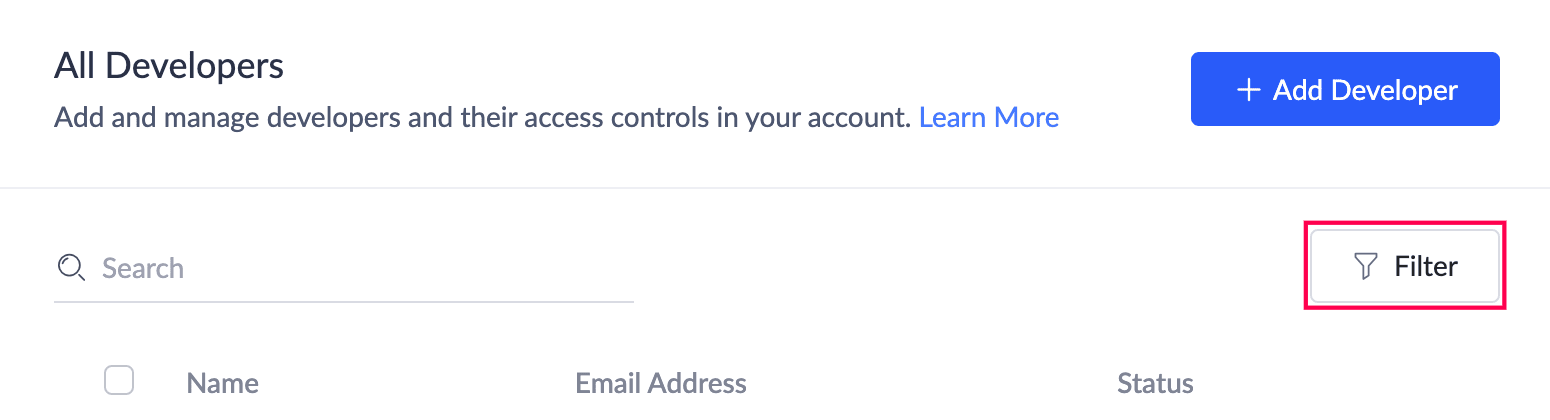Click the magnifying glass search icon
The image size is (1550, 420).
(71, 267)
